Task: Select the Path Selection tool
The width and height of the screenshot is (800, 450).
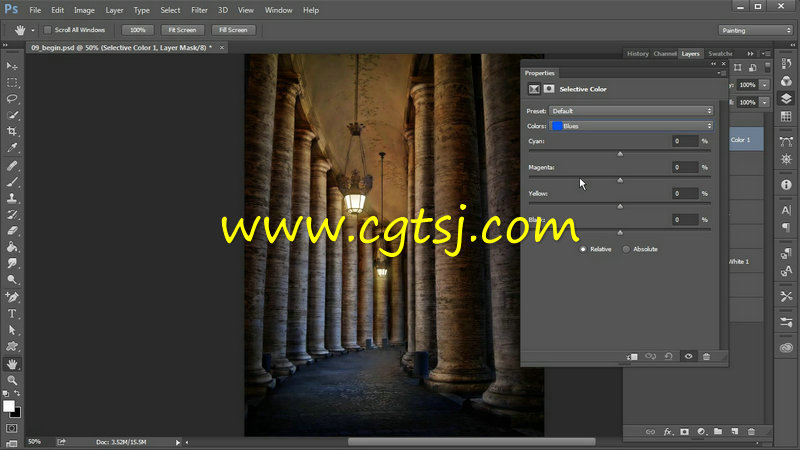Action: click(12, 330)
